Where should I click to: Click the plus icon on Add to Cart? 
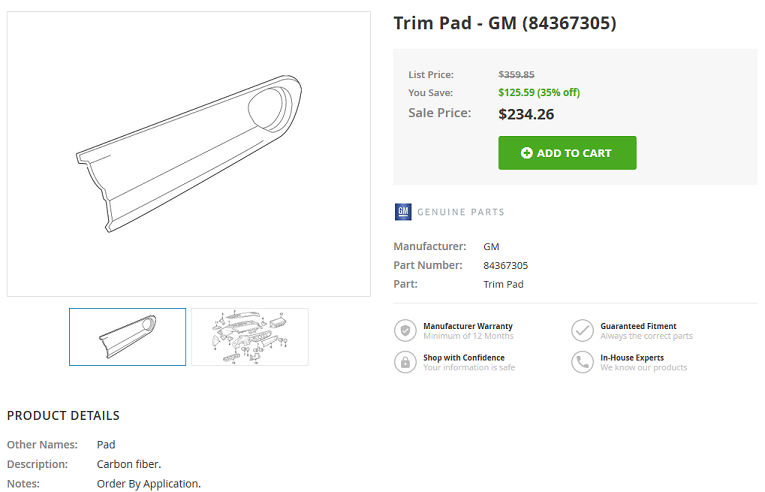(x=526, y=153)
